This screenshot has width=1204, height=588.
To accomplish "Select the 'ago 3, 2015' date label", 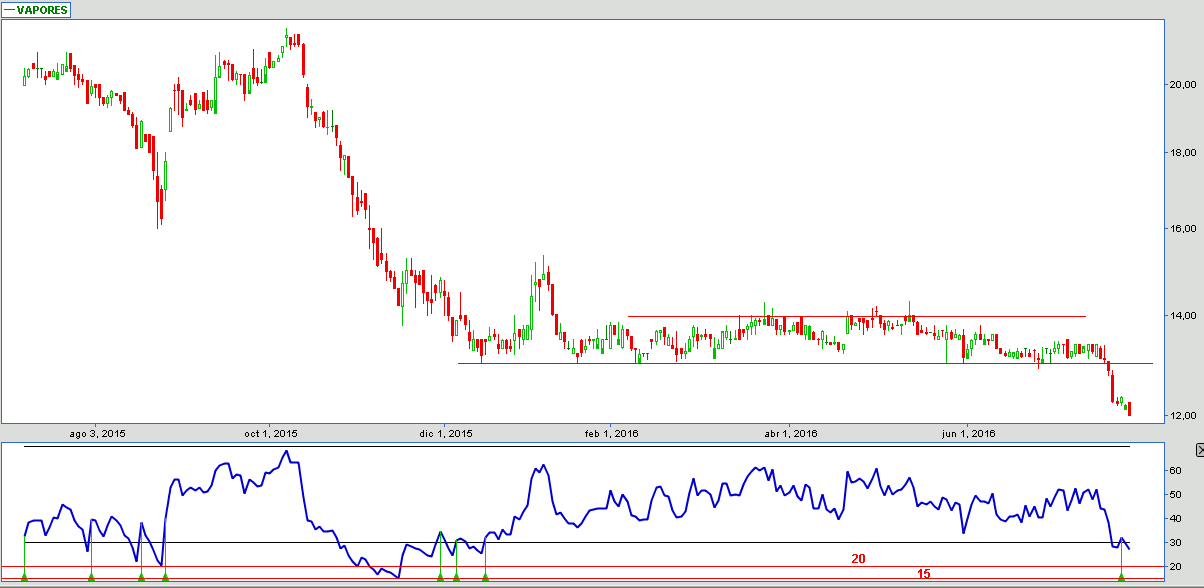I will (97, 433).
